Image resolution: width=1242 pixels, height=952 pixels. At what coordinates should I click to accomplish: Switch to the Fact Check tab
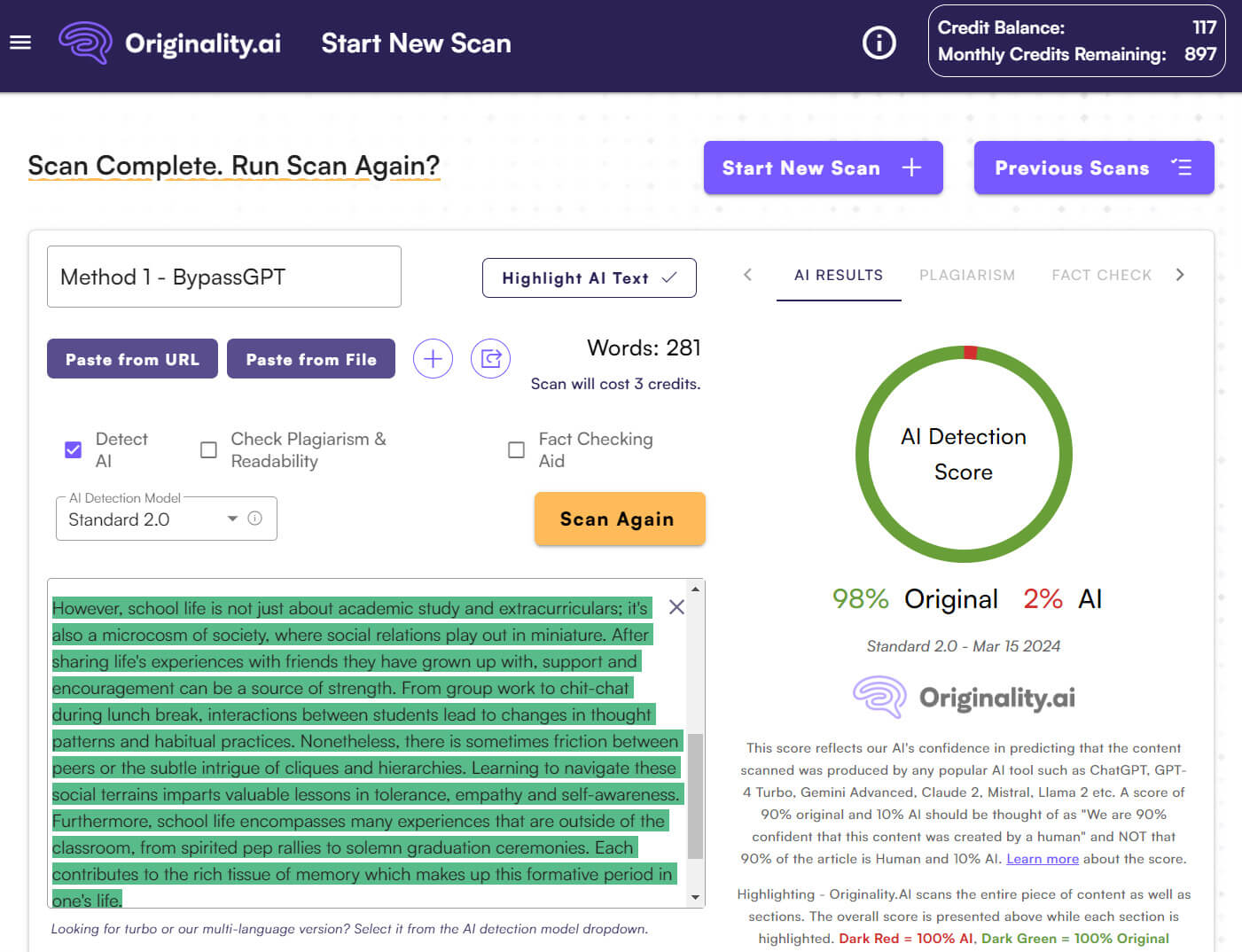click(1101, 275)
